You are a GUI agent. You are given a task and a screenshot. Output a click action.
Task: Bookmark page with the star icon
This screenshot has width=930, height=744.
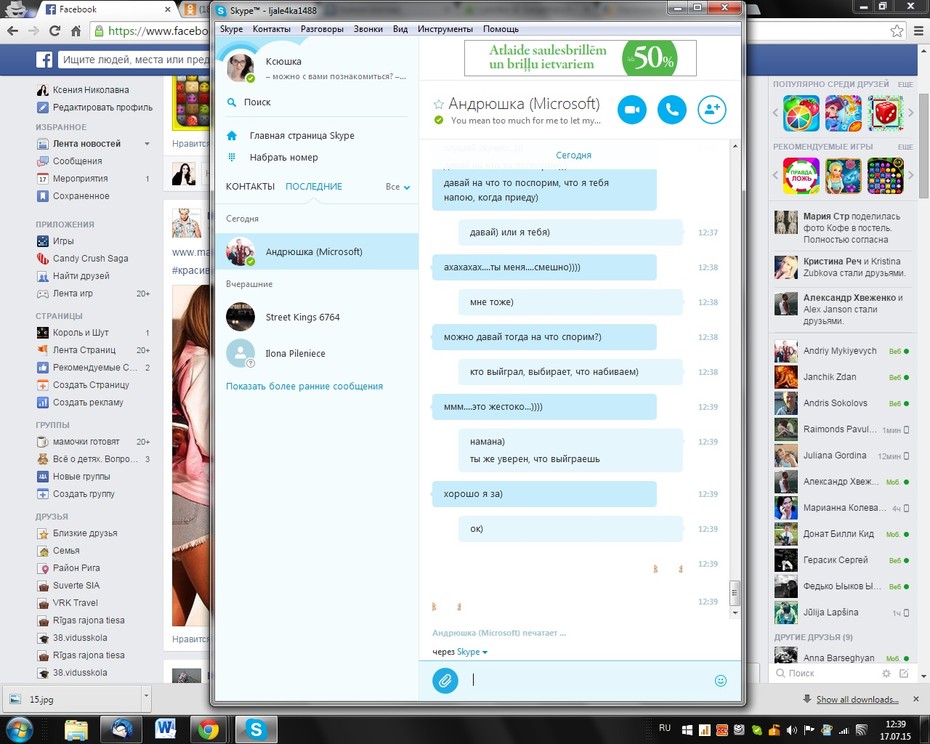[897, 31]
